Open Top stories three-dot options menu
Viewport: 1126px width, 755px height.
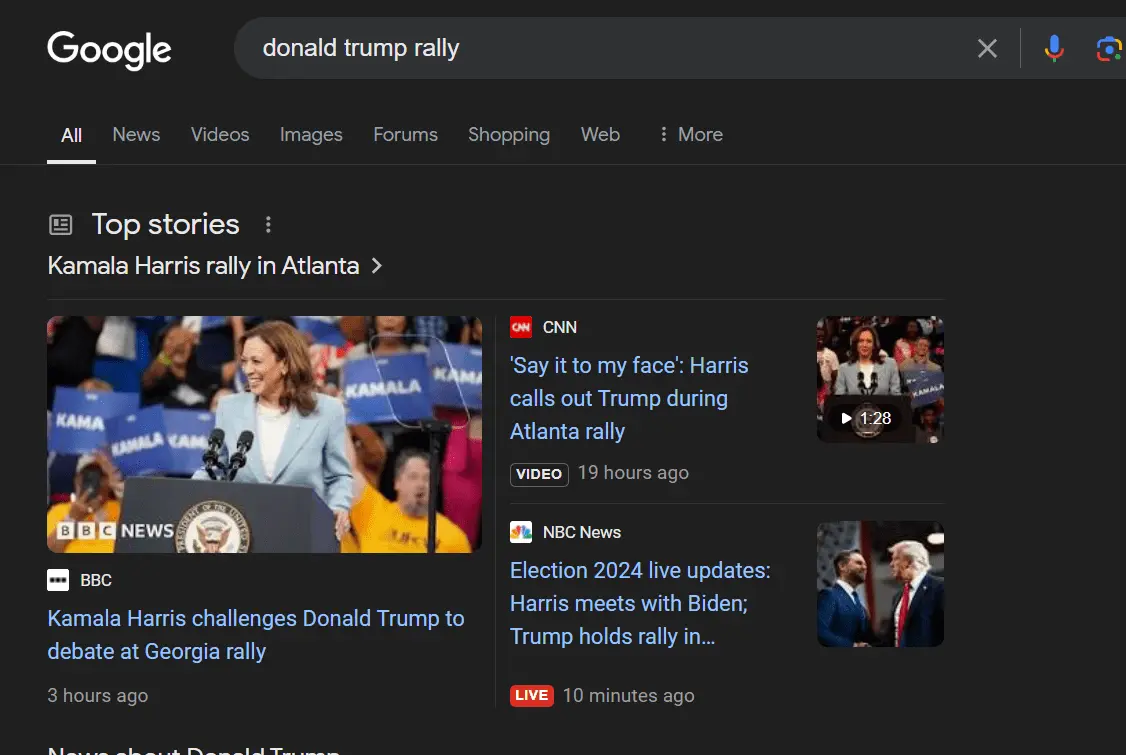tap(268, 225)
